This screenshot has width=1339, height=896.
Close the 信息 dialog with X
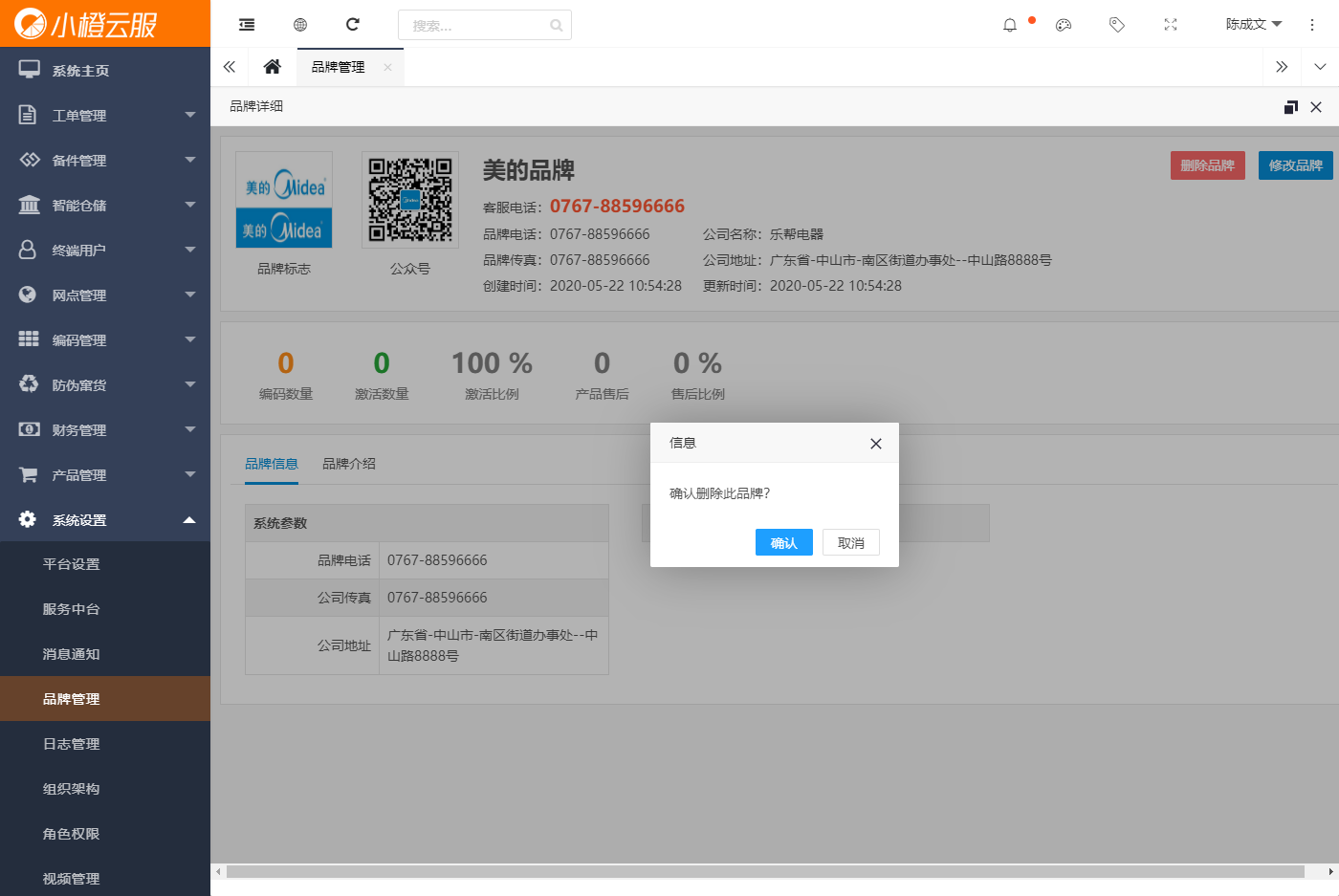click(876, 444)
